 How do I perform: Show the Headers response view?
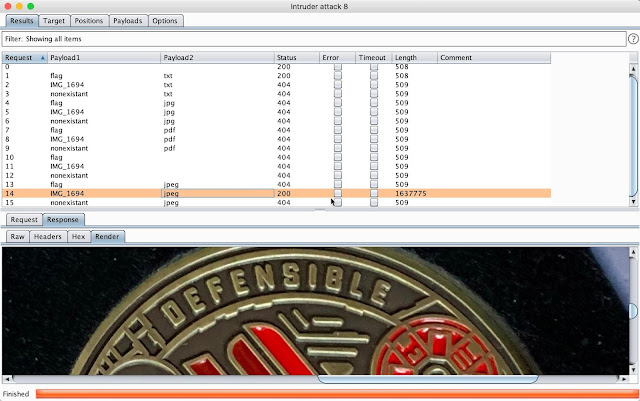tap(48, 236)
